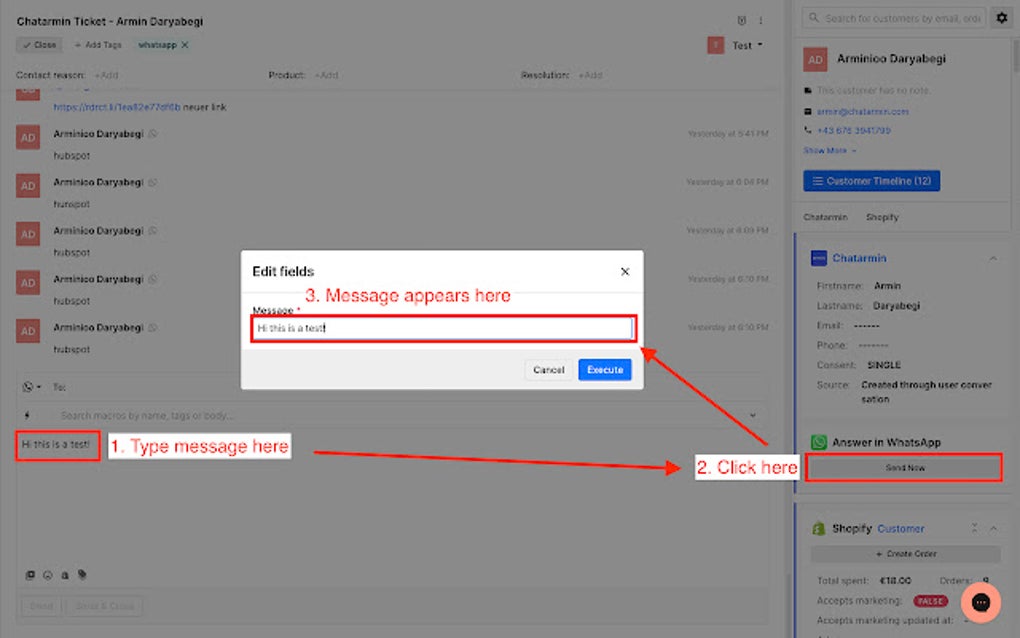This screenshot has height=638, width=1020.
Task: Click the AD avatar in customer sidebar
Action: (815, 59)
